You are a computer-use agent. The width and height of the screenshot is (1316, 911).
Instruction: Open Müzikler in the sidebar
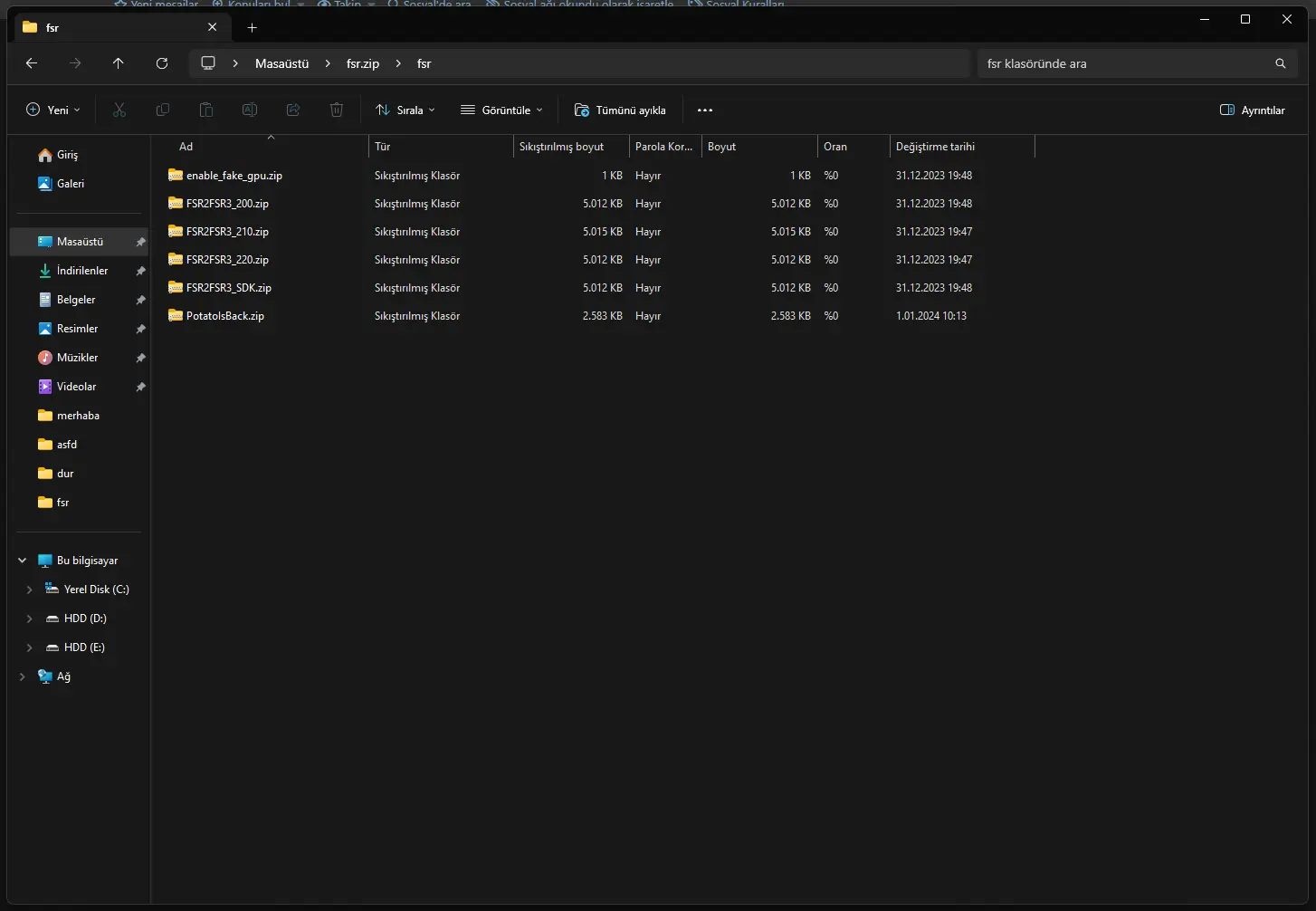pyautogui.click(x=68, y=358)
